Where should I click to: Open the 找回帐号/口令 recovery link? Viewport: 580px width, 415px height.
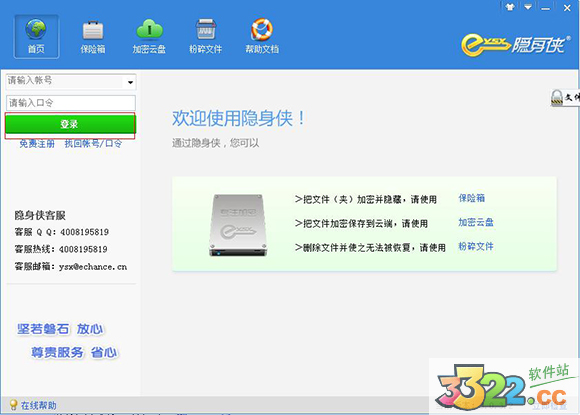93,144
